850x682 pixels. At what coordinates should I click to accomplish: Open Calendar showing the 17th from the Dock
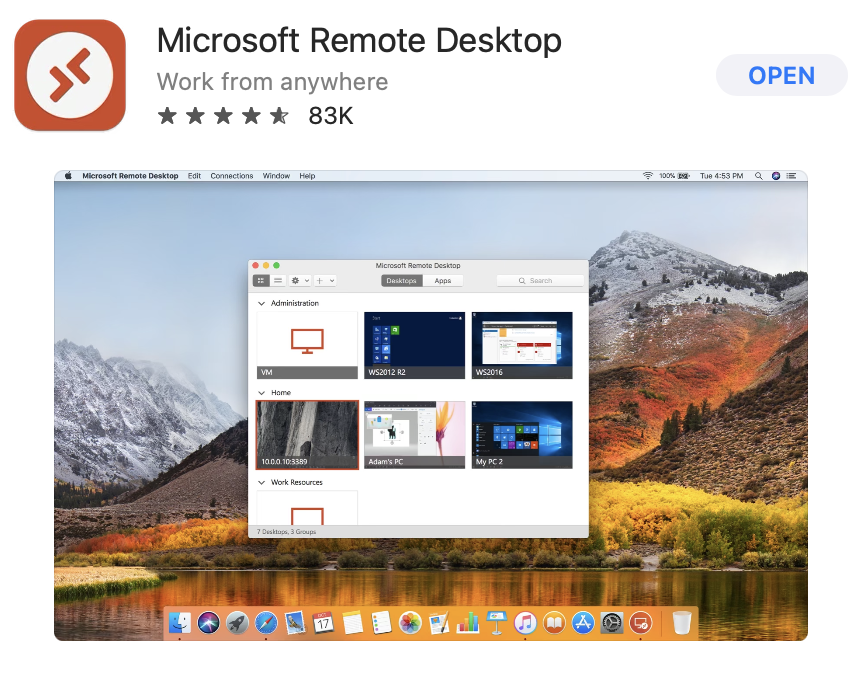tap(324, 623)
